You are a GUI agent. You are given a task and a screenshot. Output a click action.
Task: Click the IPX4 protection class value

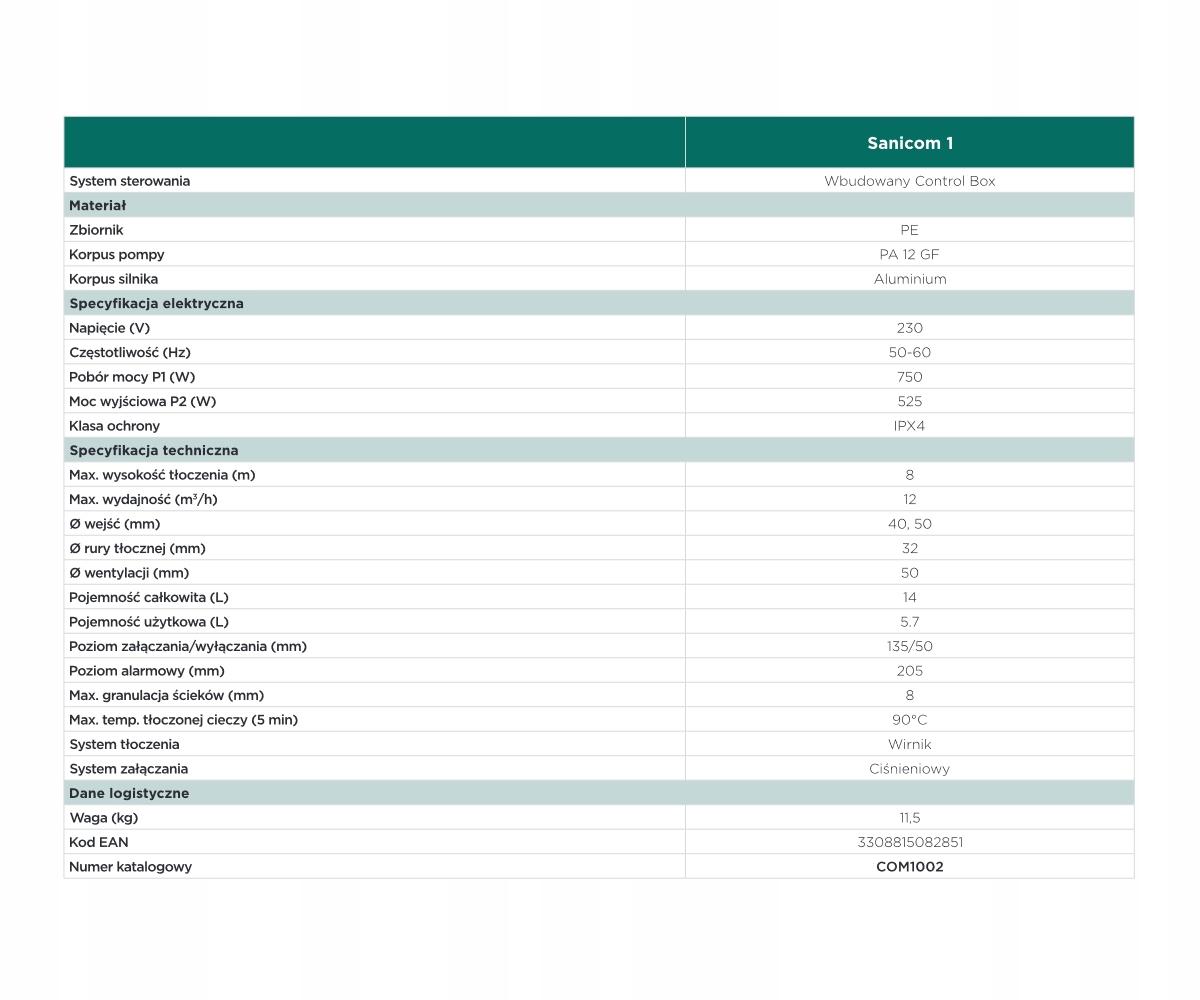tap(909, 426)
